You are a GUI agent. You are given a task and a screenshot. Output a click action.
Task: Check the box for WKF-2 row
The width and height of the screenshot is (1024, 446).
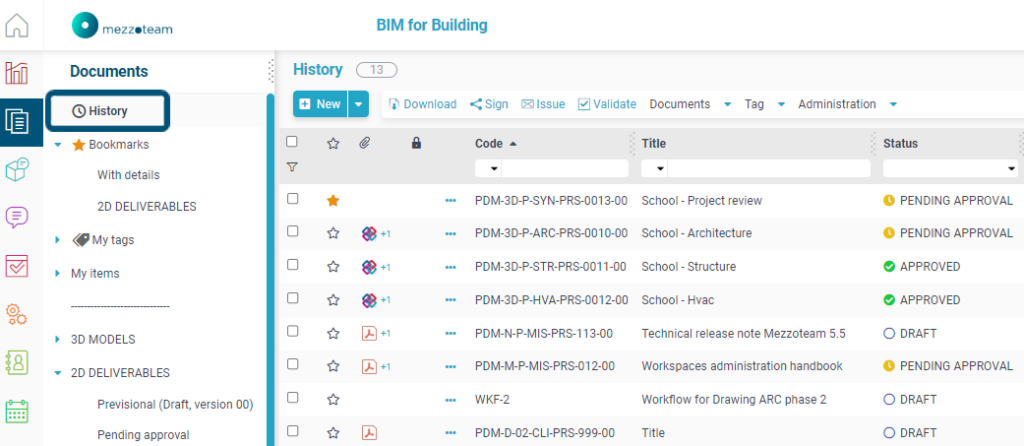tap(293, 398)
